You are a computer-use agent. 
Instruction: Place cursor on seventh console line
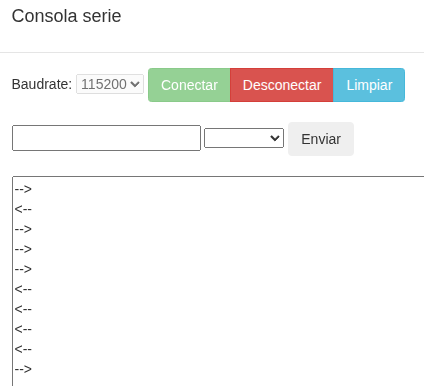coord(23,309)
